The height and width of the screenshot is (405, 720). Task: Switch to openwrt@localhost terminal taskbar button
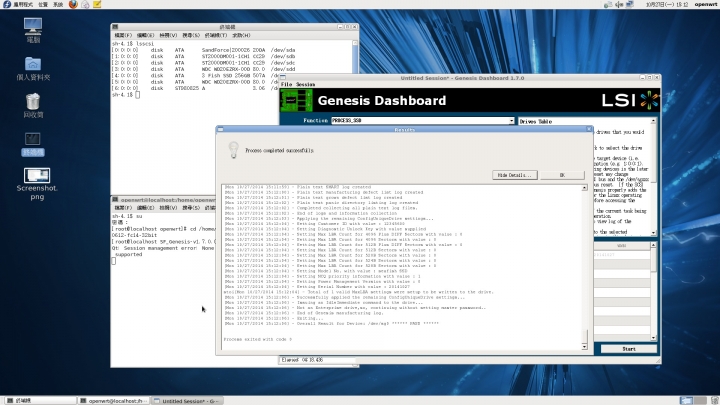click(113, 401)
